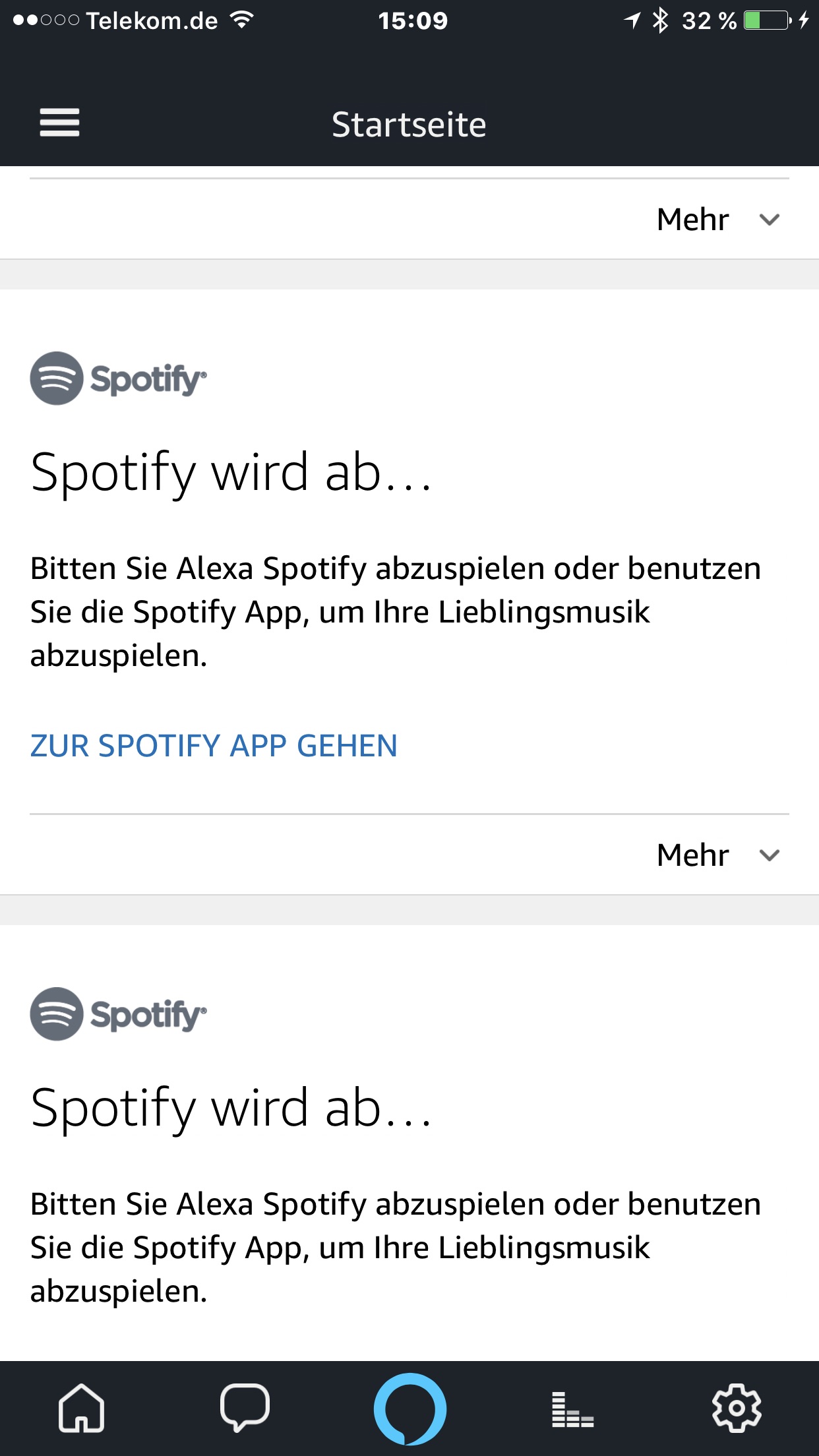This screenshot has width=819, height=1456.
Task: Follow the ZUR SPOTIFY APP GEHEN link
Action: click(x=214, y=746)
